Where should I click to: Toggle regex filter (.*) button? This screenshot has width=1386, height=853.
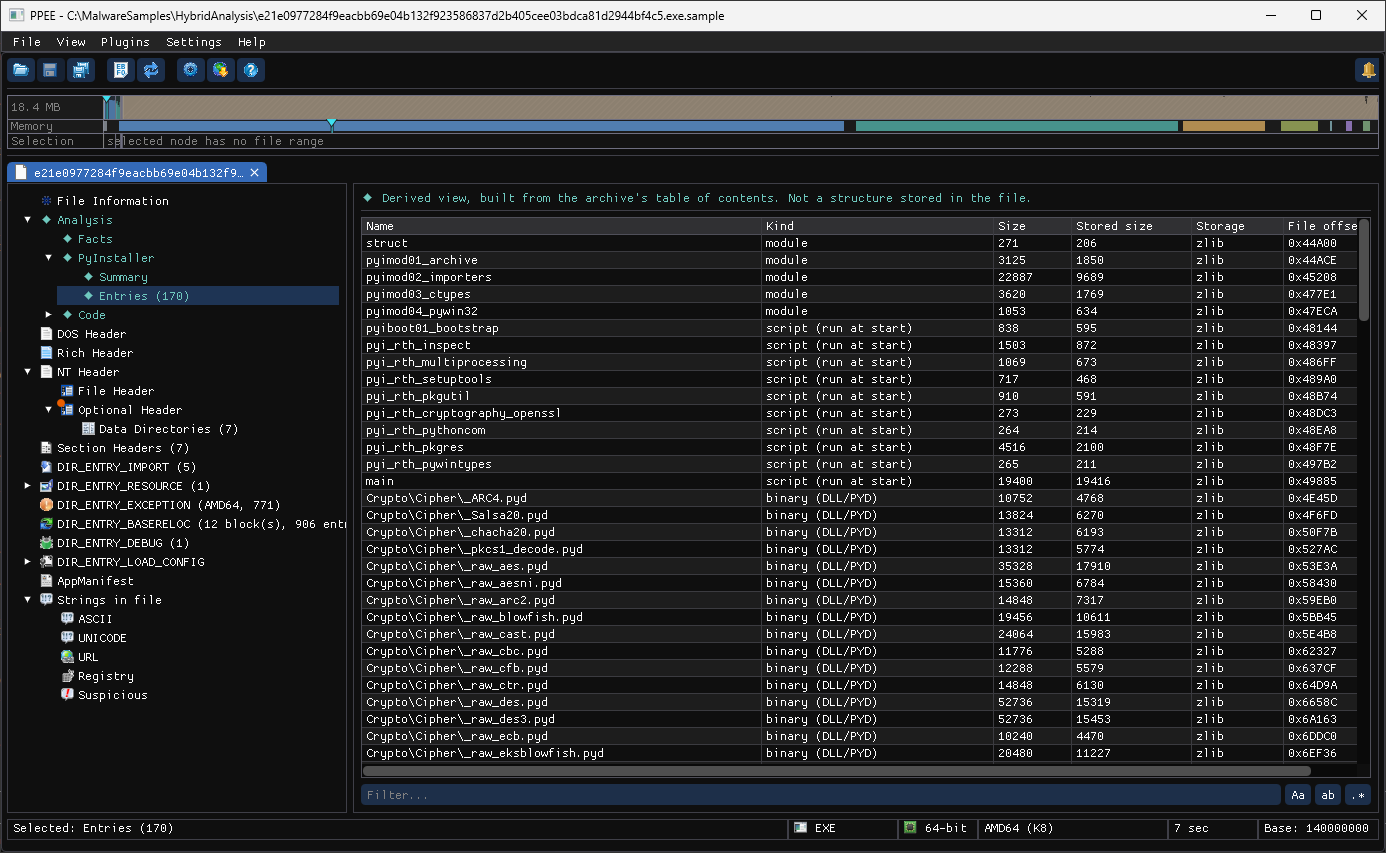pyautogui.click(x=1358, y=795)
